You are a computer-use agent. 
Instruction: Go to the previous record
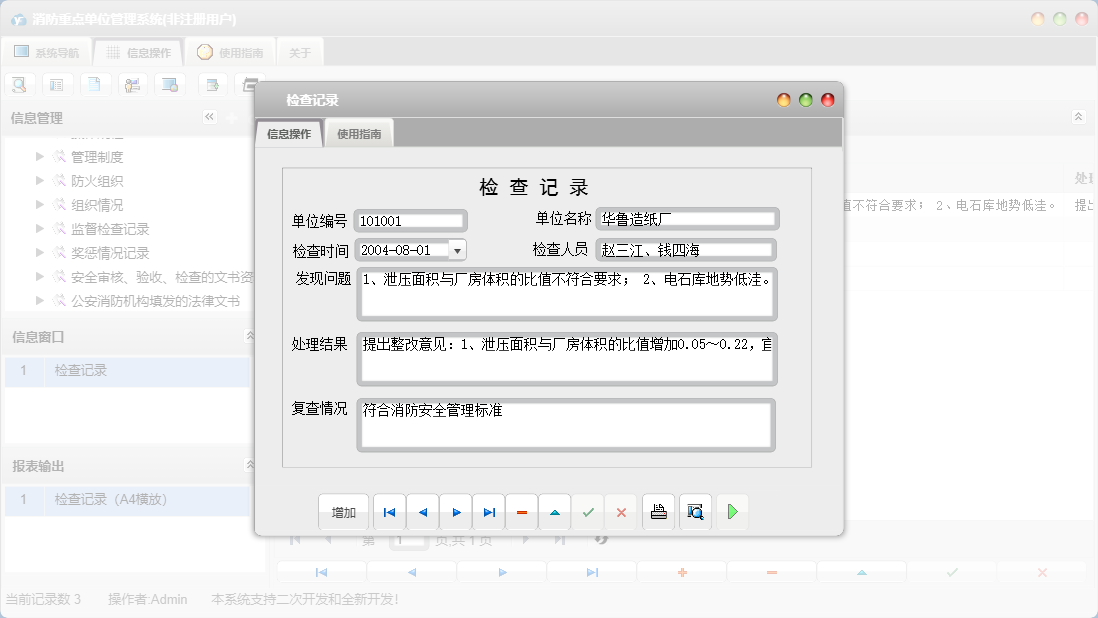(x=422, y=511)
